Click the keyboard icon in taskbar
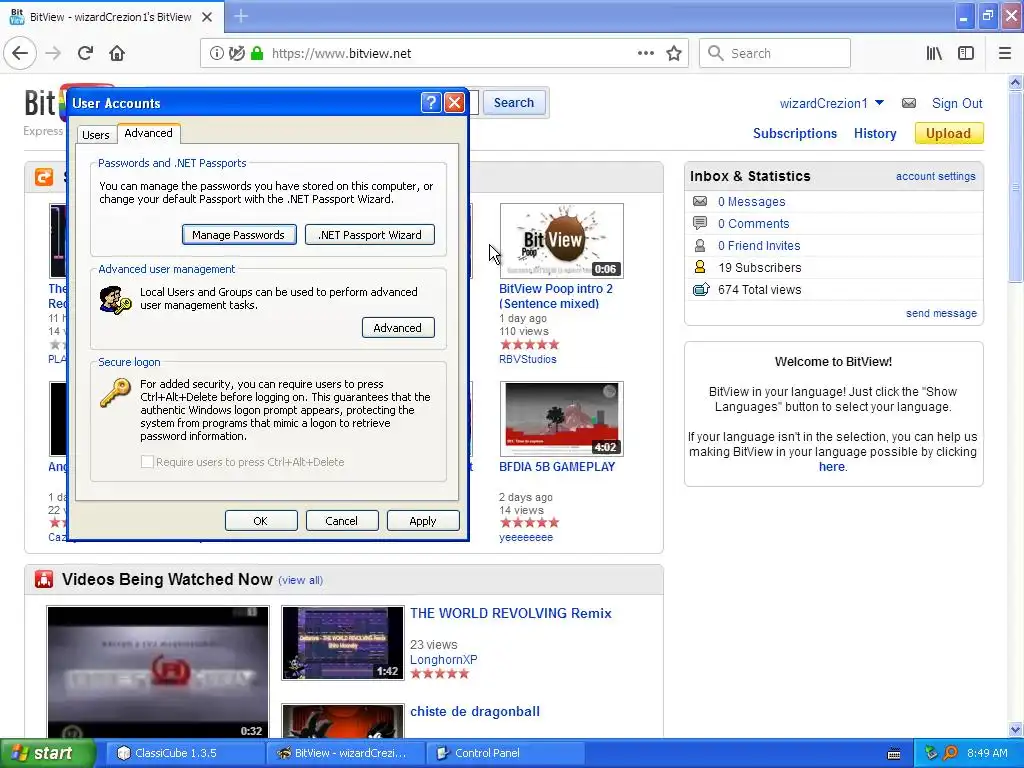1024x768 pixels. [x=894, y=754]
